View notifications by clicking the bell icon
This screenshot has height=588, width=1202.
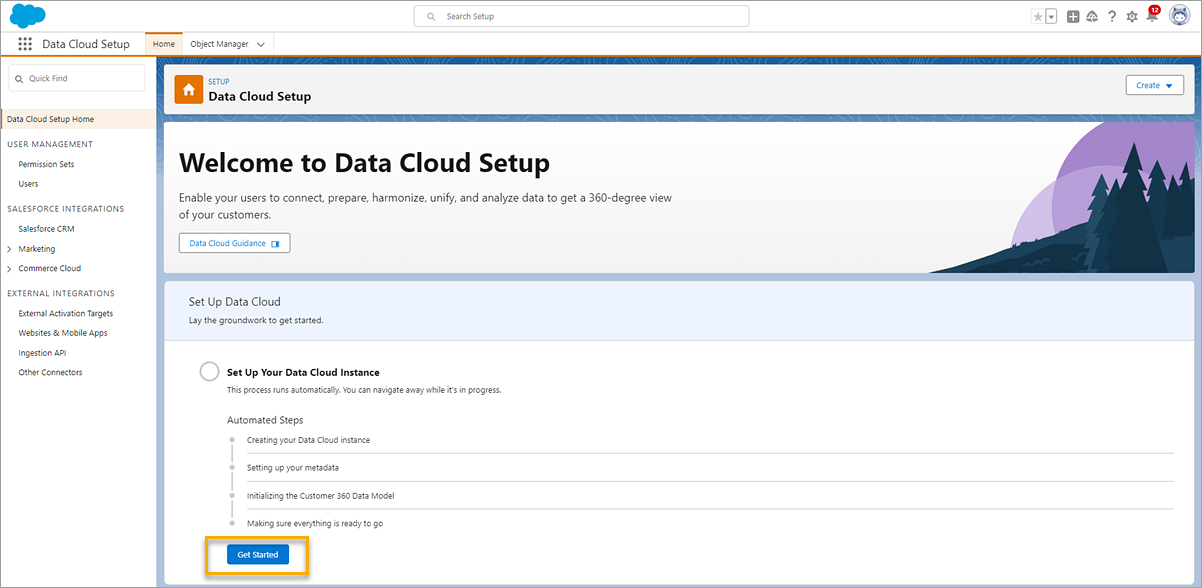coord(1151,16)
